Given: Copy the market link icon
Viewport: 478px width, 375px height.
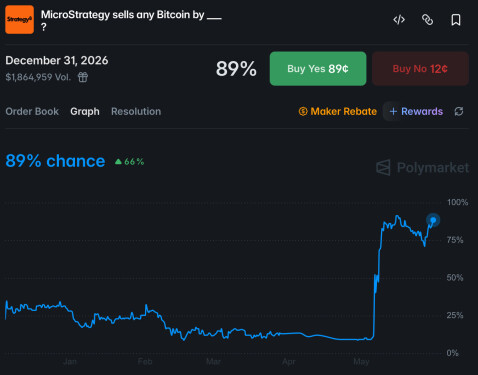Looking at the screenshot, I should pos(427,20).
